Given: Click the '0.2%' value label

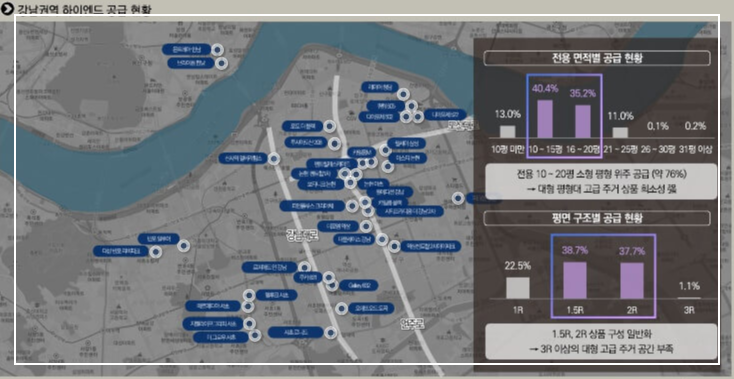Looking at the screenshot, I should 695,126.
